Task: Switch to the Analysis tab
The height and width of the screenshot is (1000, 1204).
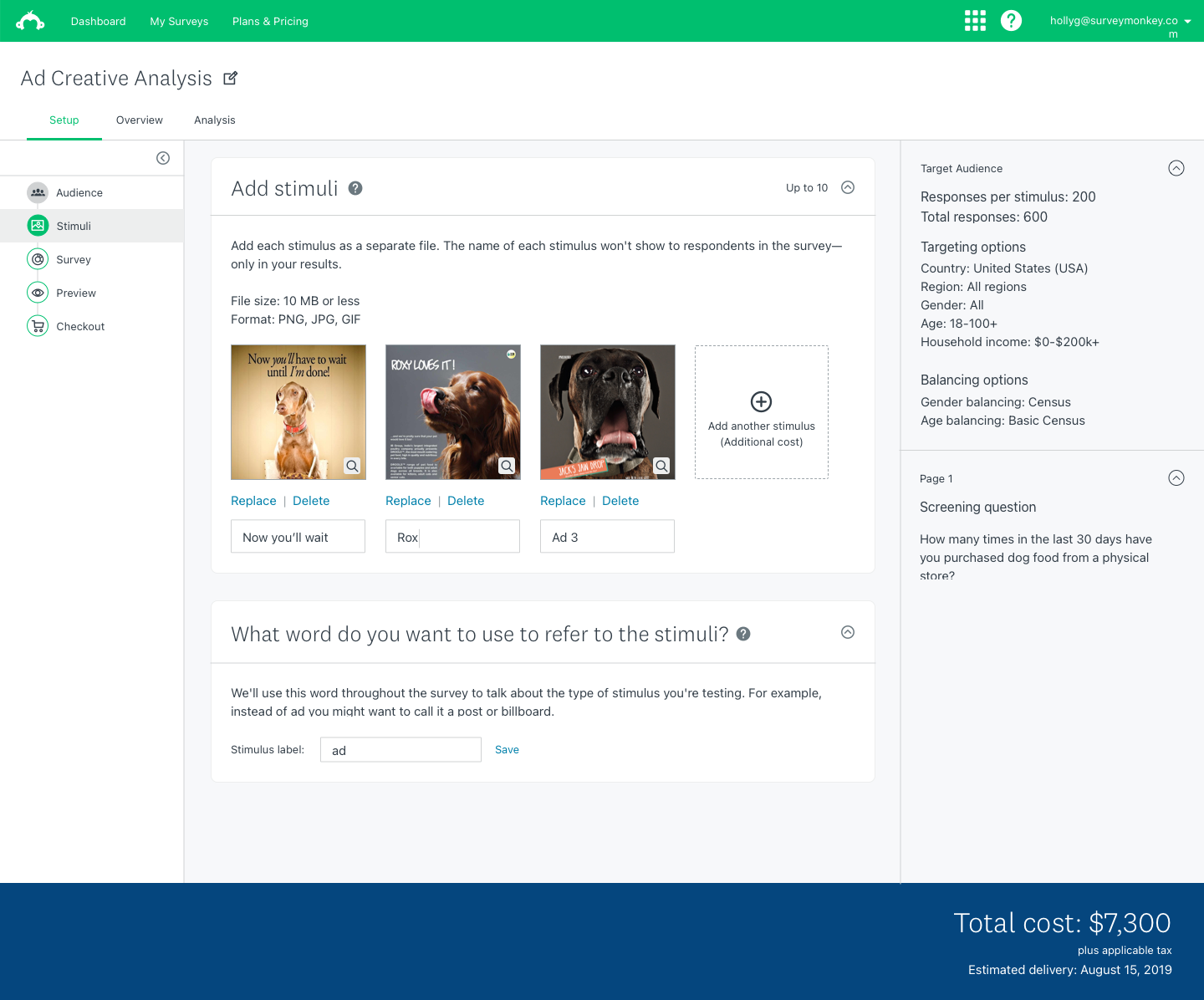Action: [x=215, y=120]
